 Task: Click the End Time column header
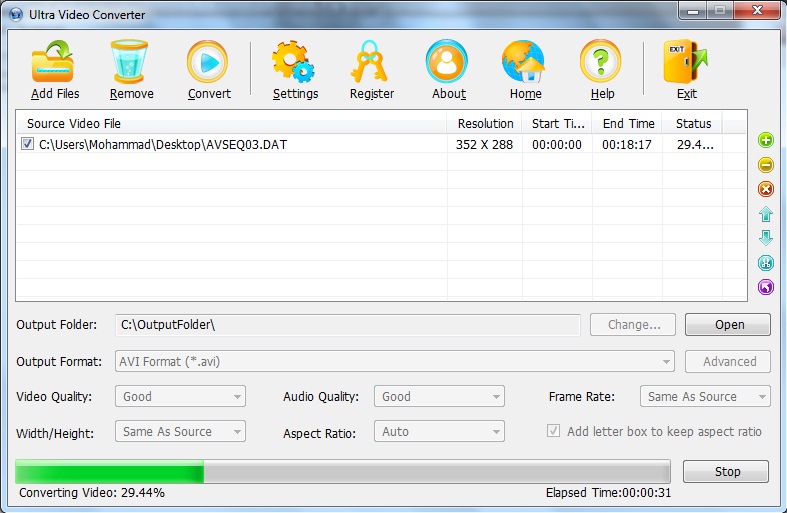[x=627, y=123]
